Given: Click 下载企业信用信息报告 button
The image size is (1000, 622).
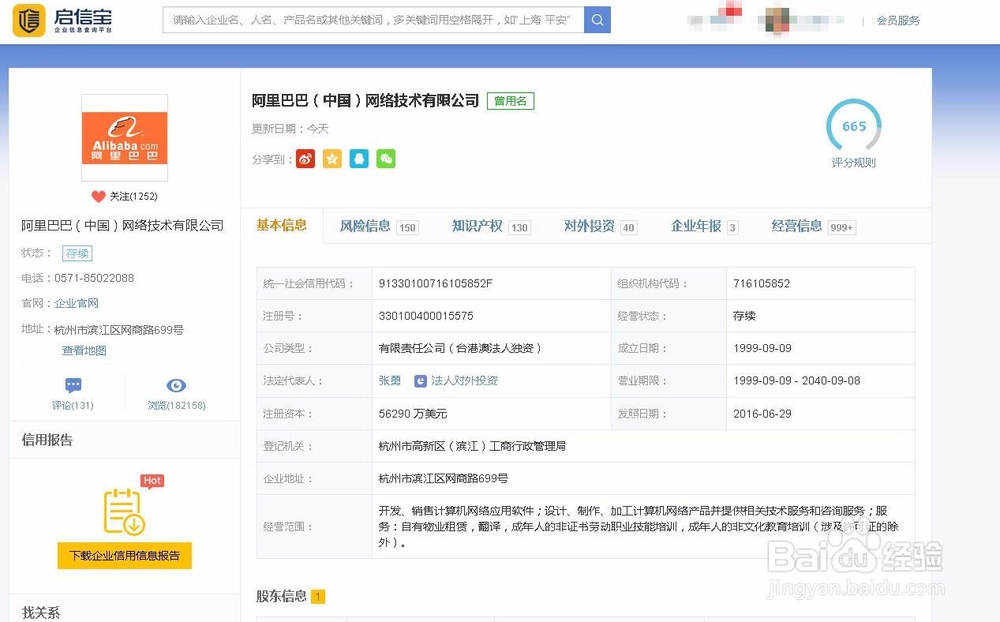Looking at the screenshot, I should [x=124, y=556].
